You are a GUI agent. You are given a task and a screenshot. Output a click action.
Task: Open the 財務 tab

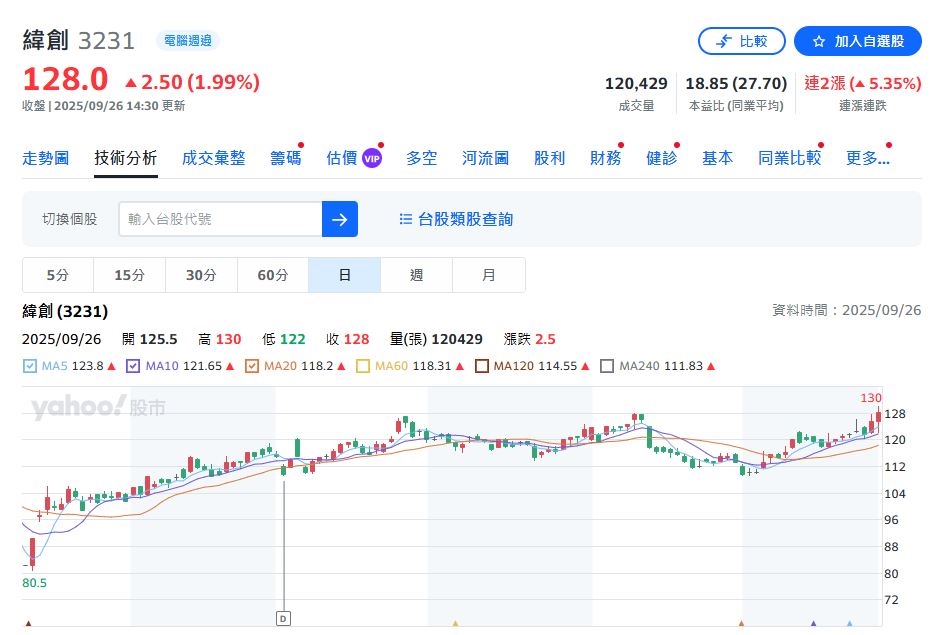(x=604, y=157)
